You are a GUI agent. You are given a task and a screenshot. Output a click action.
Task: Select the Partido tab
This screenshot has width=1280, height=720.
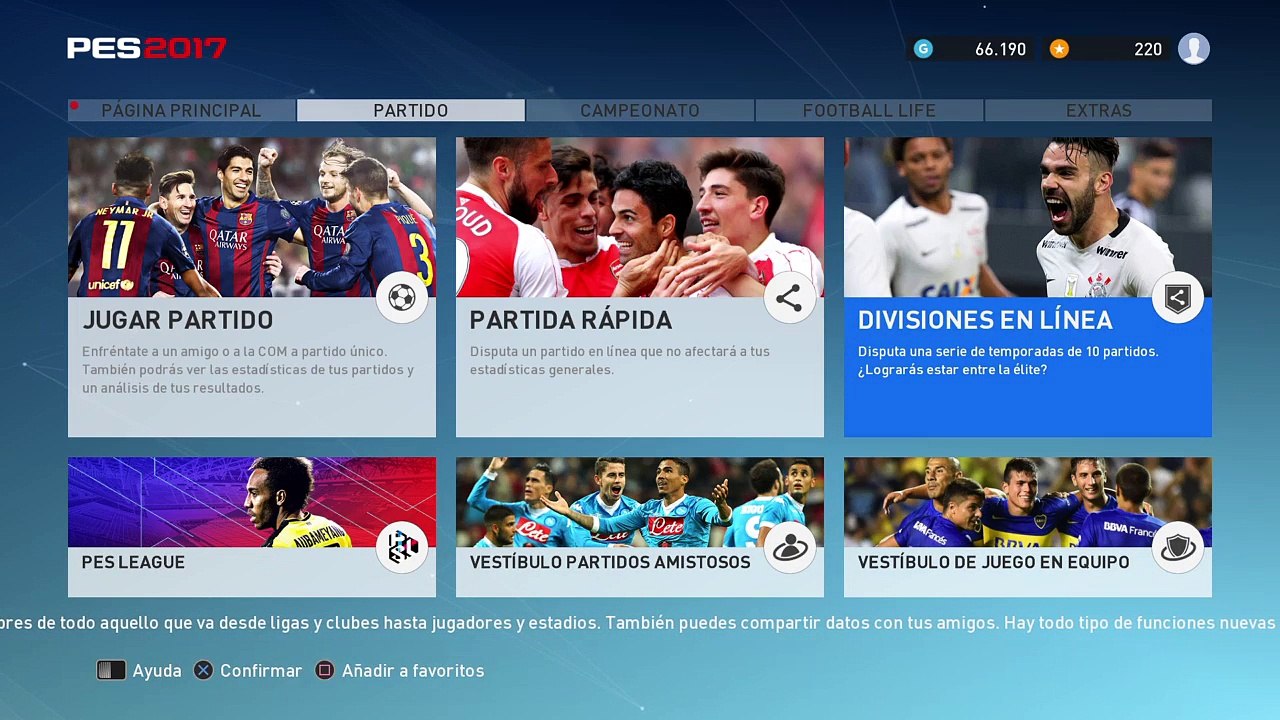tap(411, 110)
